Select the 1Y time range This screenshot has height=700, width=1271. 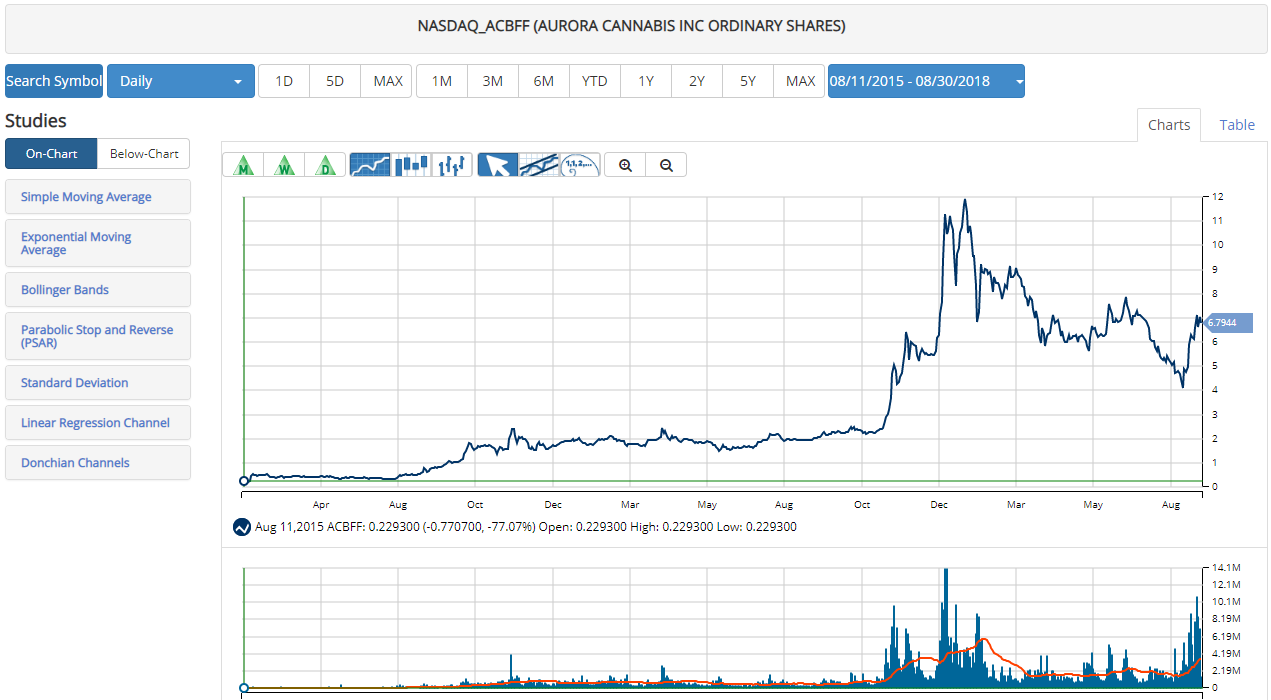coord(646,81)
